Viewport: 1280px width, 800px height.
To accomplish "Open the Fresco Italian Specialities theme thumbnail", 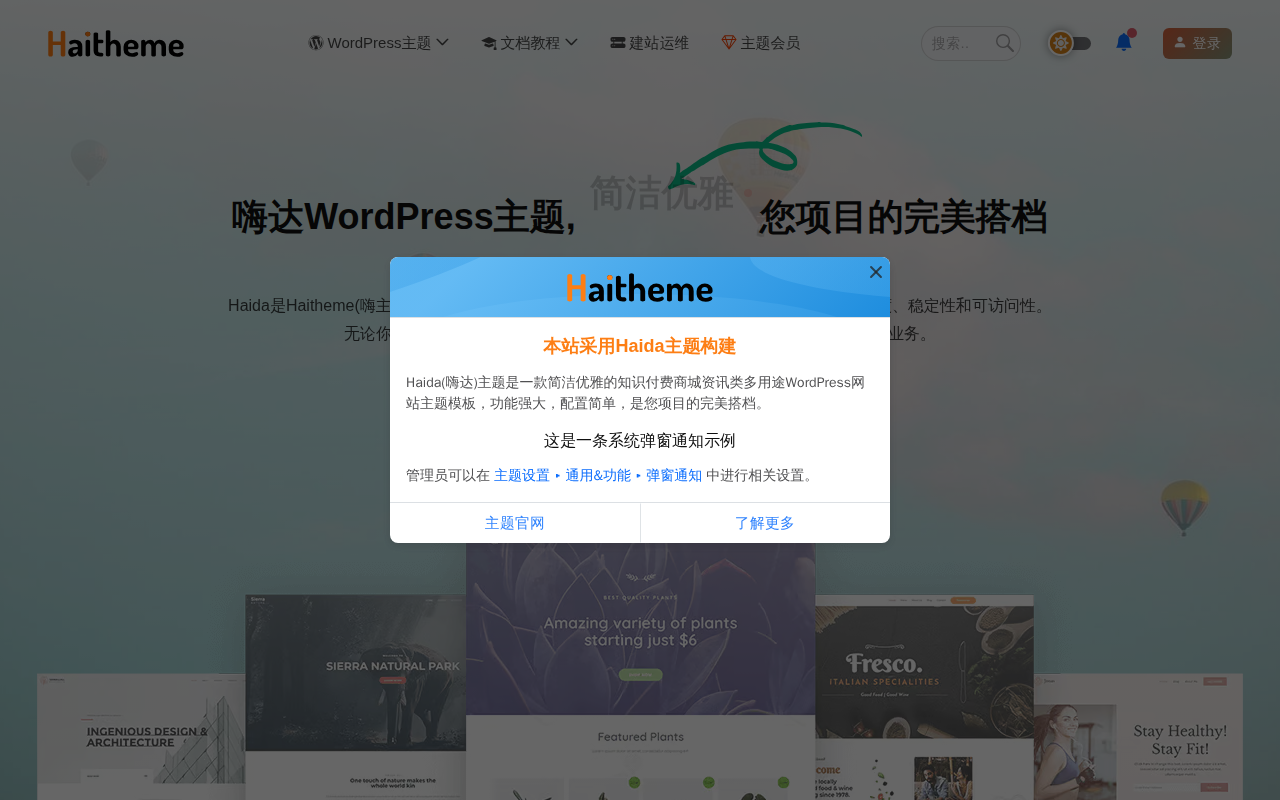I will click(x=925, y=697).
